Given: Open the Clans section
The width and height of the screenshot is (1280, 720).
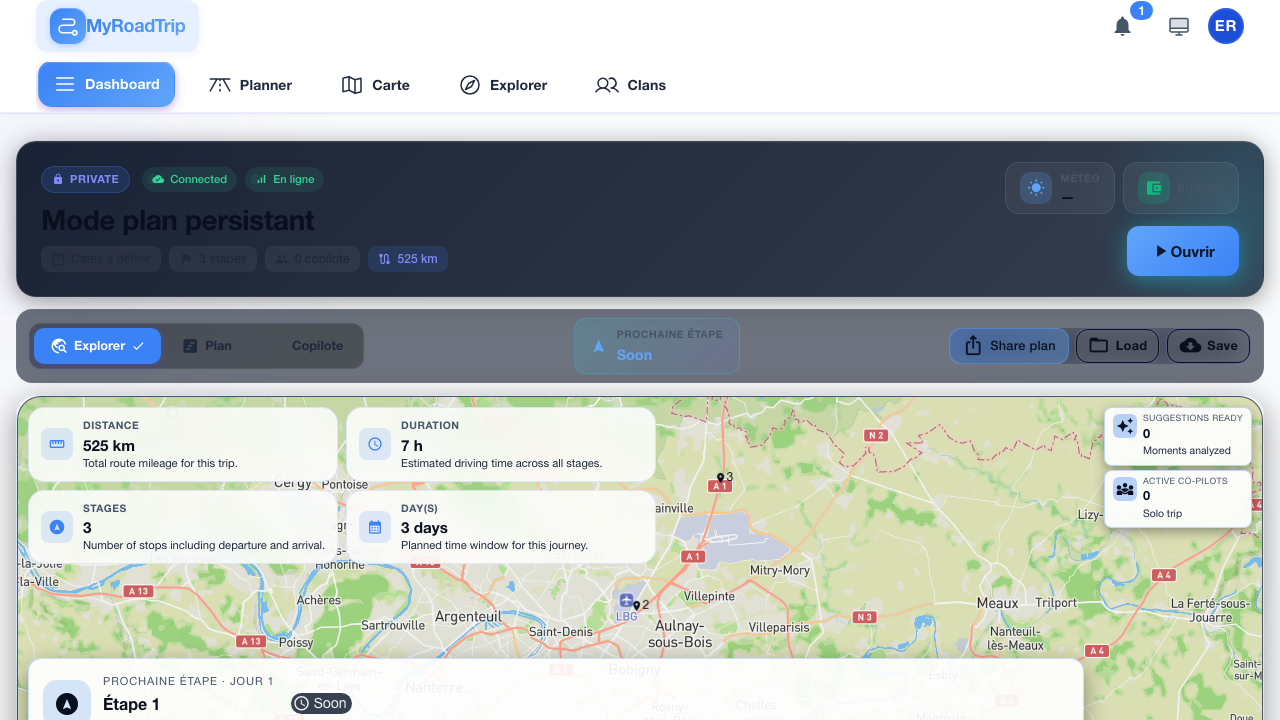Looking at the screenshot, I should point(630,85).
